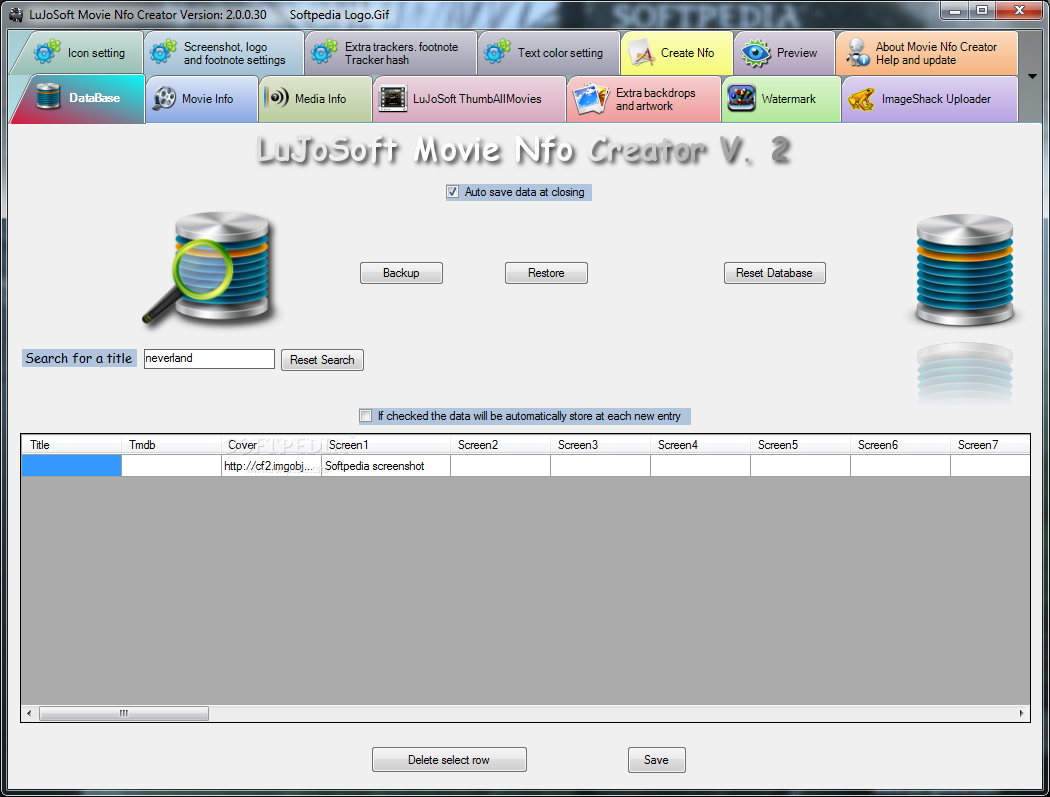Click the Search for a title input field
Viewport: 1050px width, 797px height.
pos(209,358)
